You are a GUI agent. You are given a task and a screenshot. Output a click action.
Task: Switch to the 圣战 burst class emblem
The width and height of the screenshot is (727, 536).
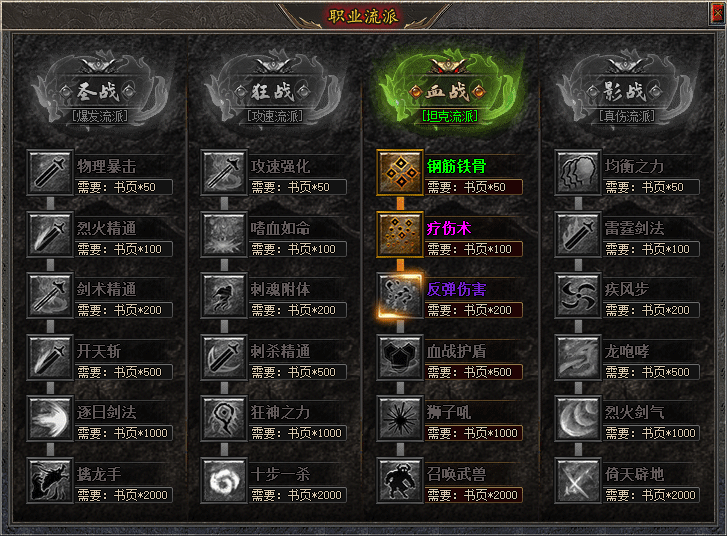(x=100, y=91)
